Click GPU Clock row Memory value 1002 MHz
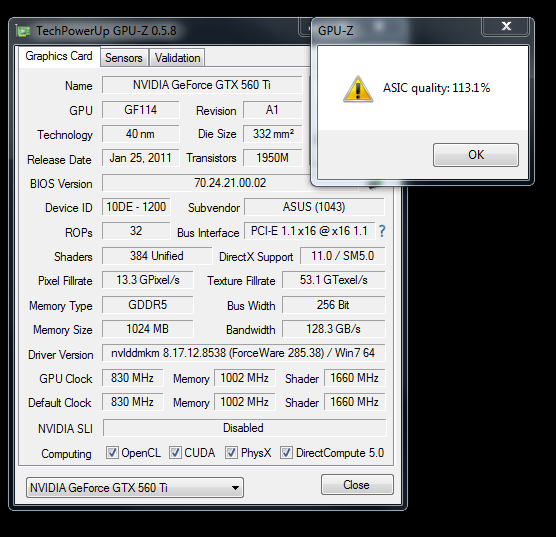This screenshot has width=556, height=537. 244,378
